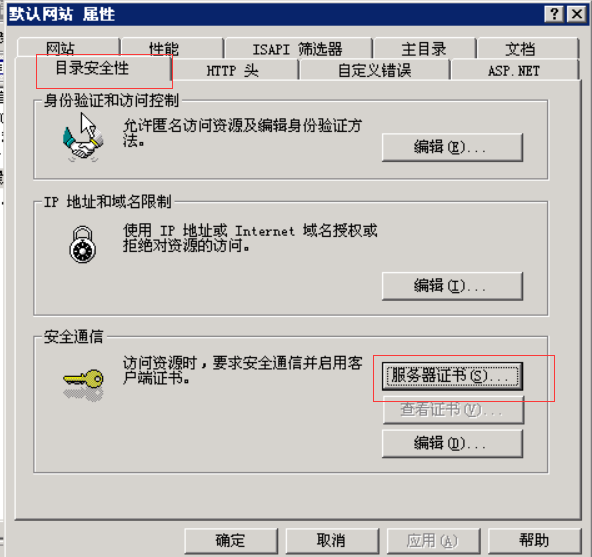
Task: Close the 默认网站 属性 dialog
Action: point(577,14)
